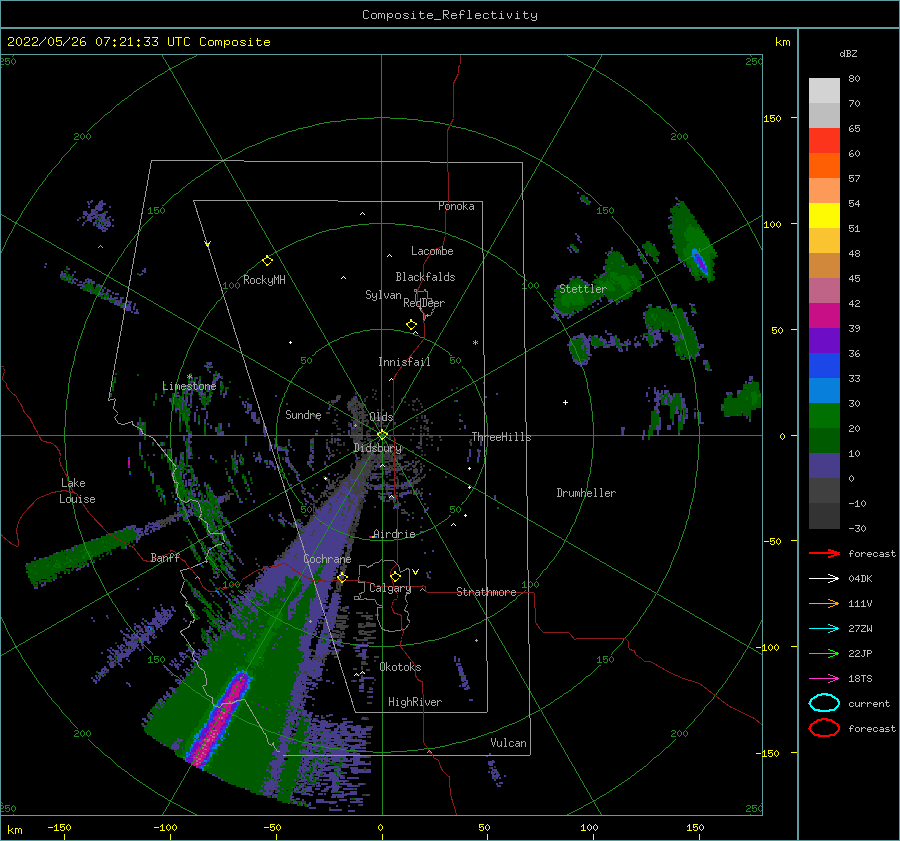Viewport: 900px width, 841px height.
Task: Click the Vulcan label
Action: click(509, 743)
